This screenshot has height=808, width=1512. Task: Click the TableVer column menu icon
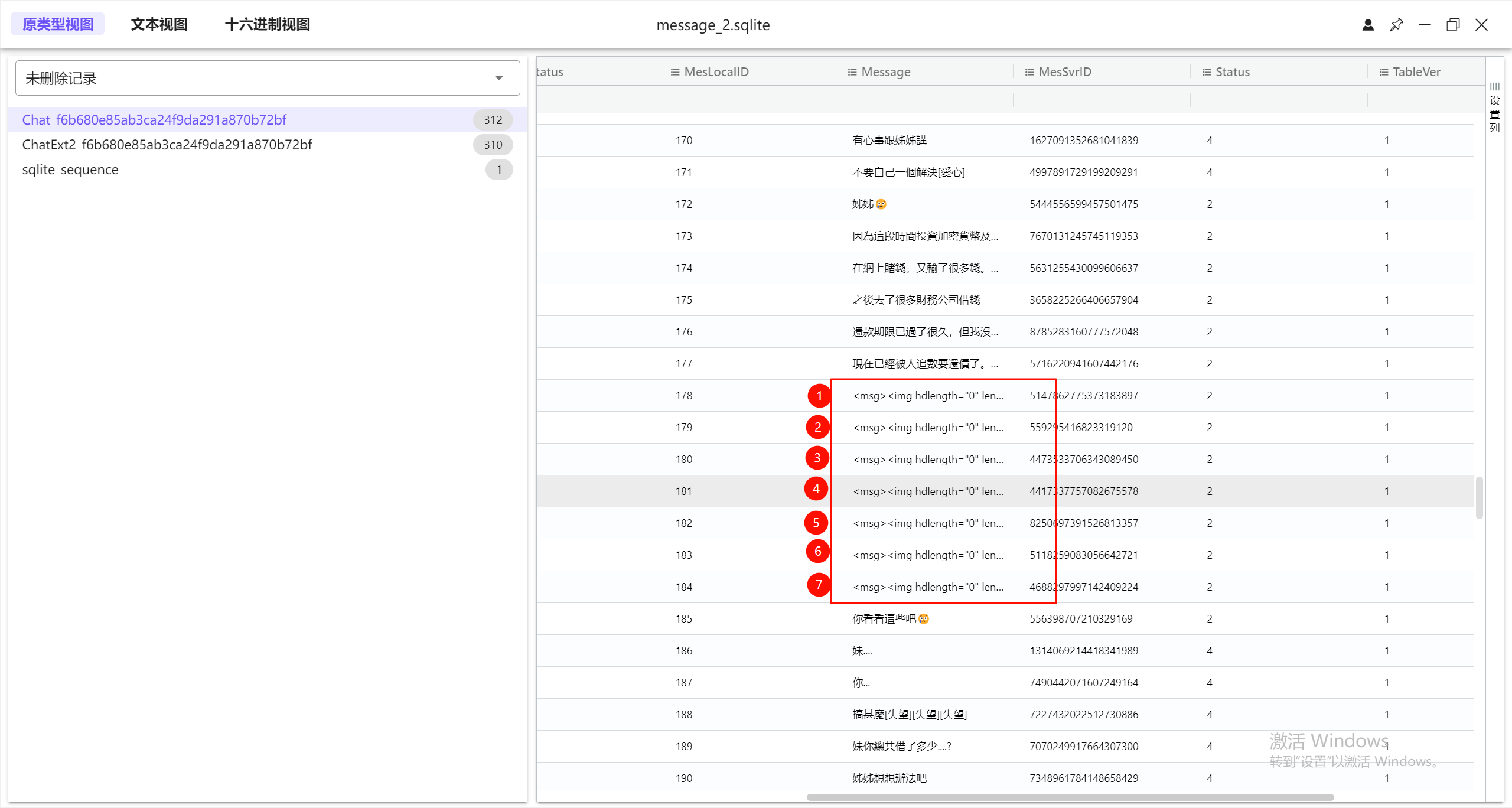click(x=1384, y=72)
